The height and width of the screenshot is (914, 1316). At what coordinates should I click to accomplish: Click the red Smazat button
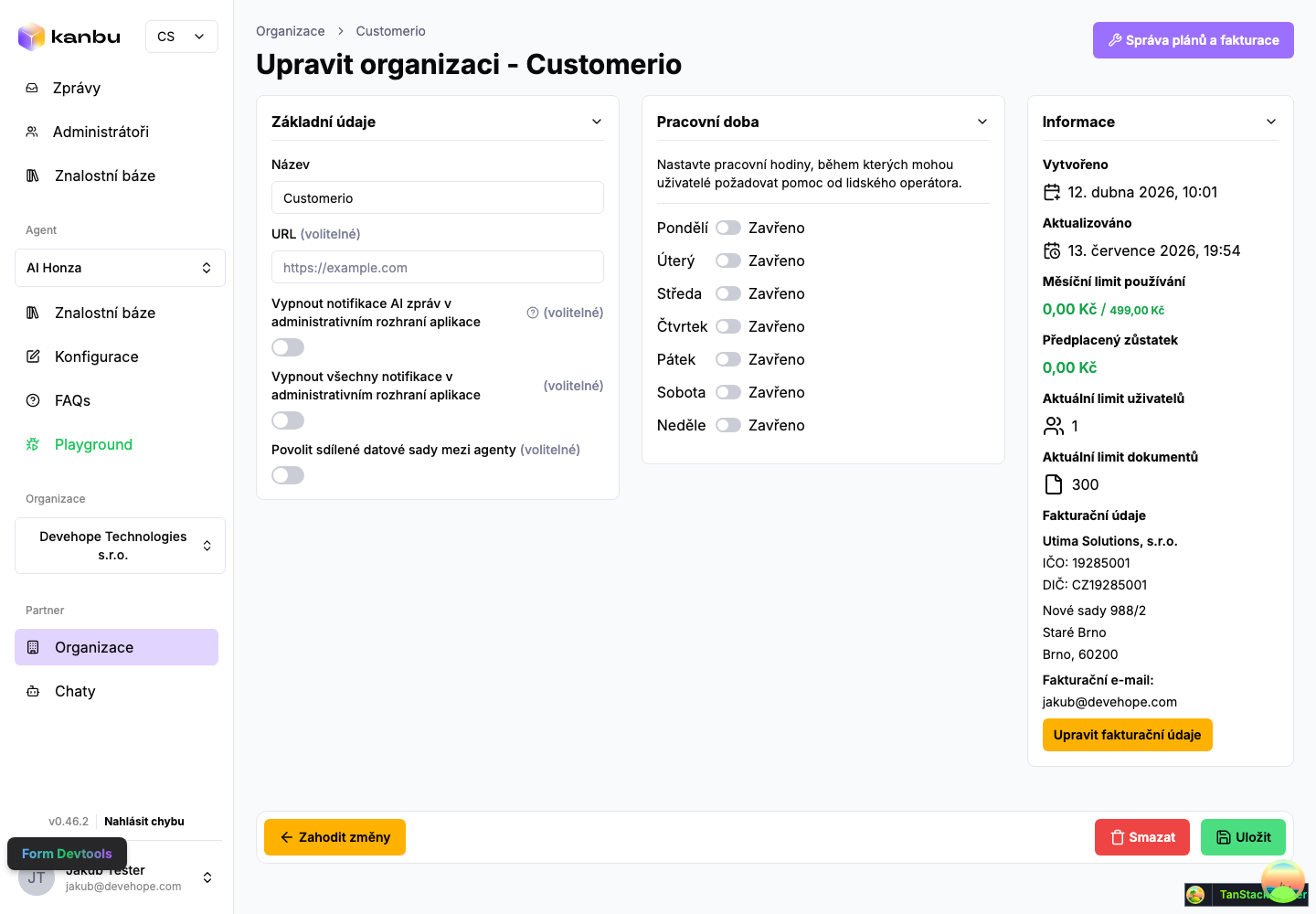pyautogui.click(x=1142, y=837)
